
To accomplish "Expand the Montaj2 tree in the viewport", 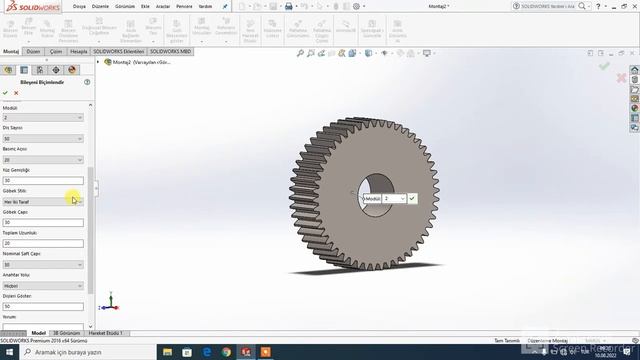I will (x=98, y=62).
